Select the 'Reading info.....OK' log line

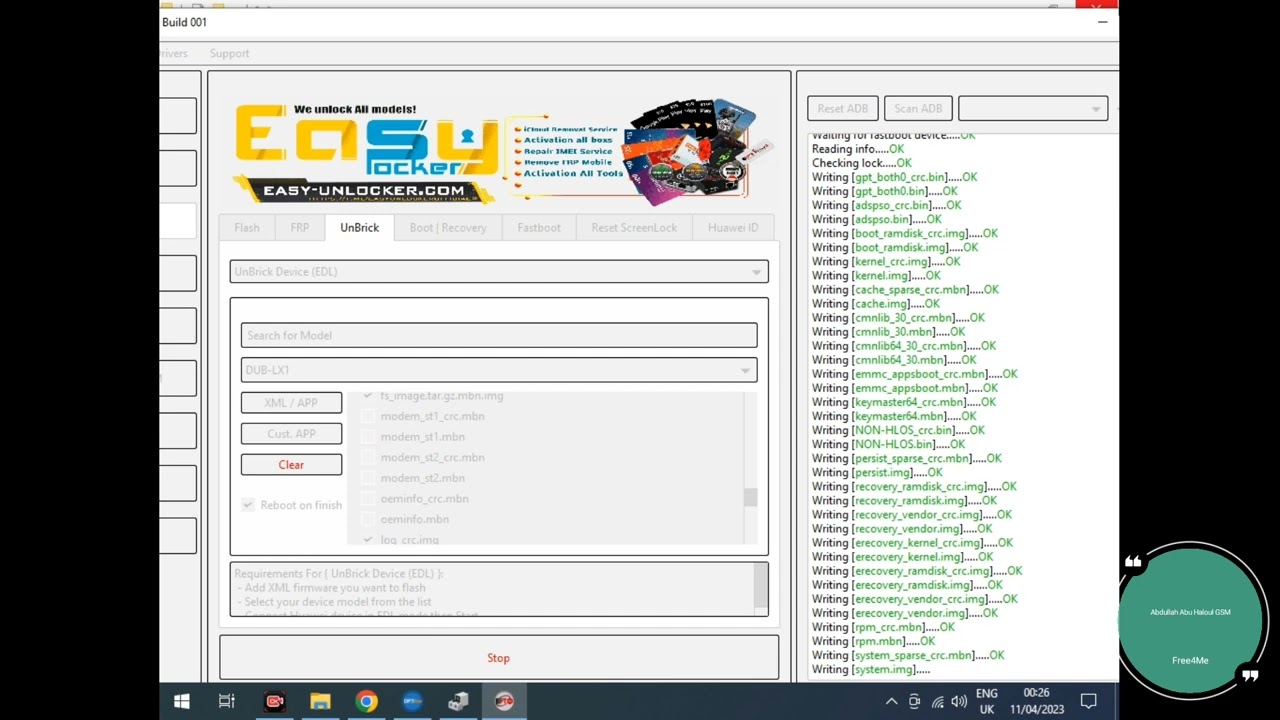(858, 149)
